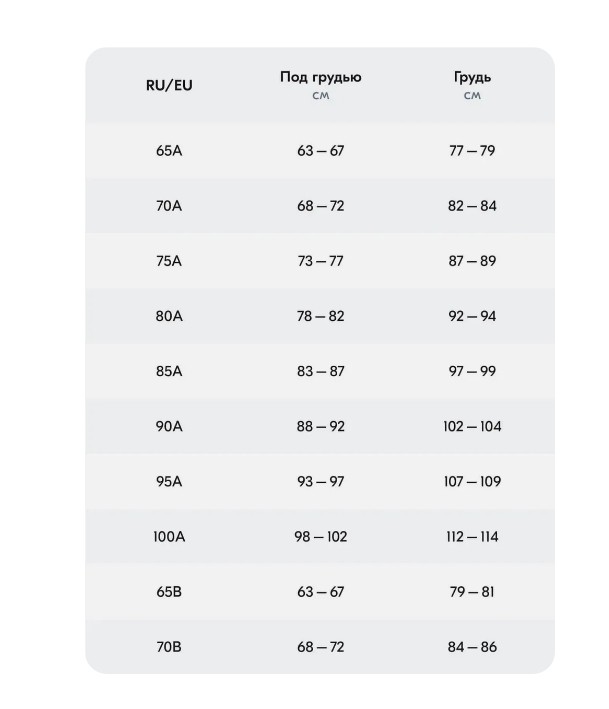Click the RU/EU column header
Screen dimensions: 609x709
tap(169, 85)
